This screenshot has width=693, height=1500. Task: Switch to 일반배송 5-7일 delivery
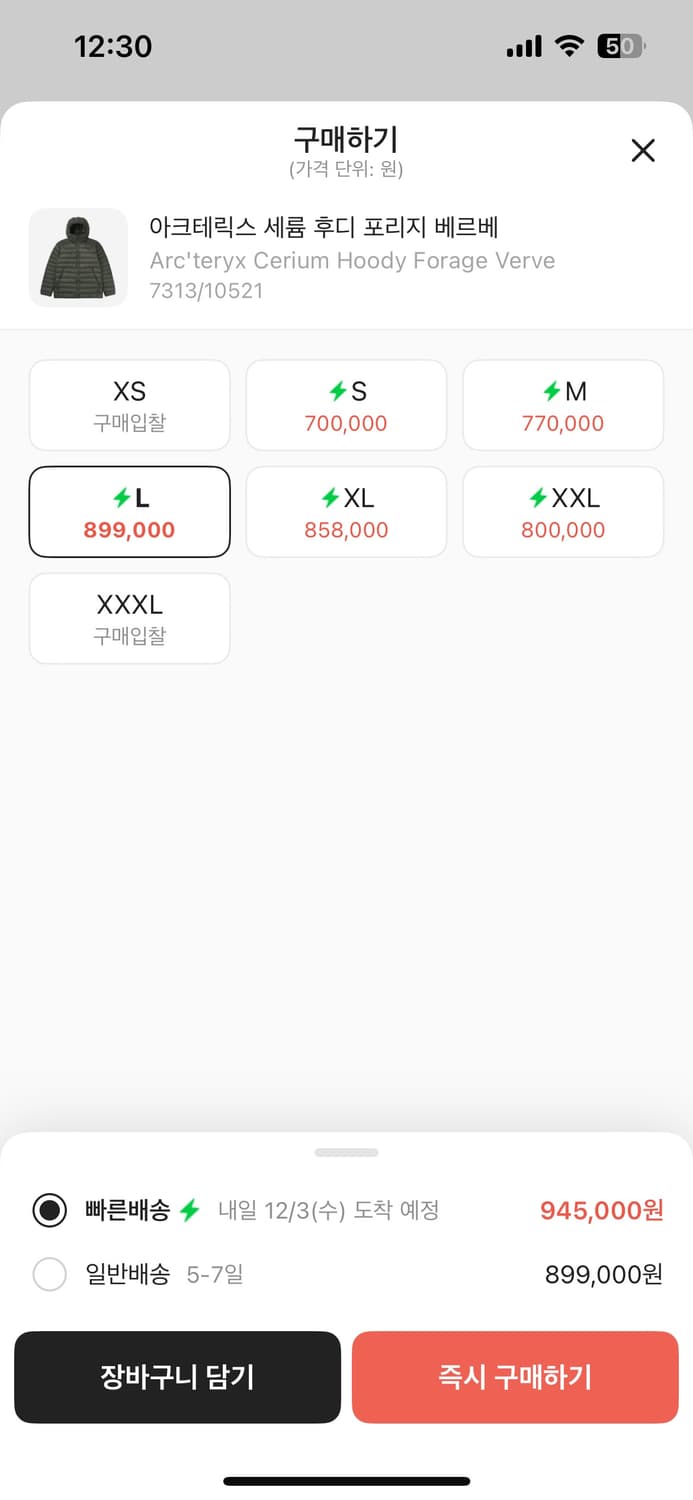(x=50, y=1274)
